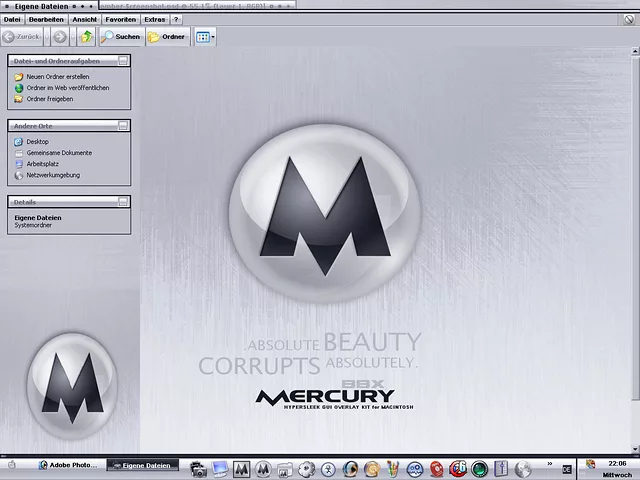Click the scrollbar up arrow
Viewport: 640px width, 480px height.
point(635,51)
